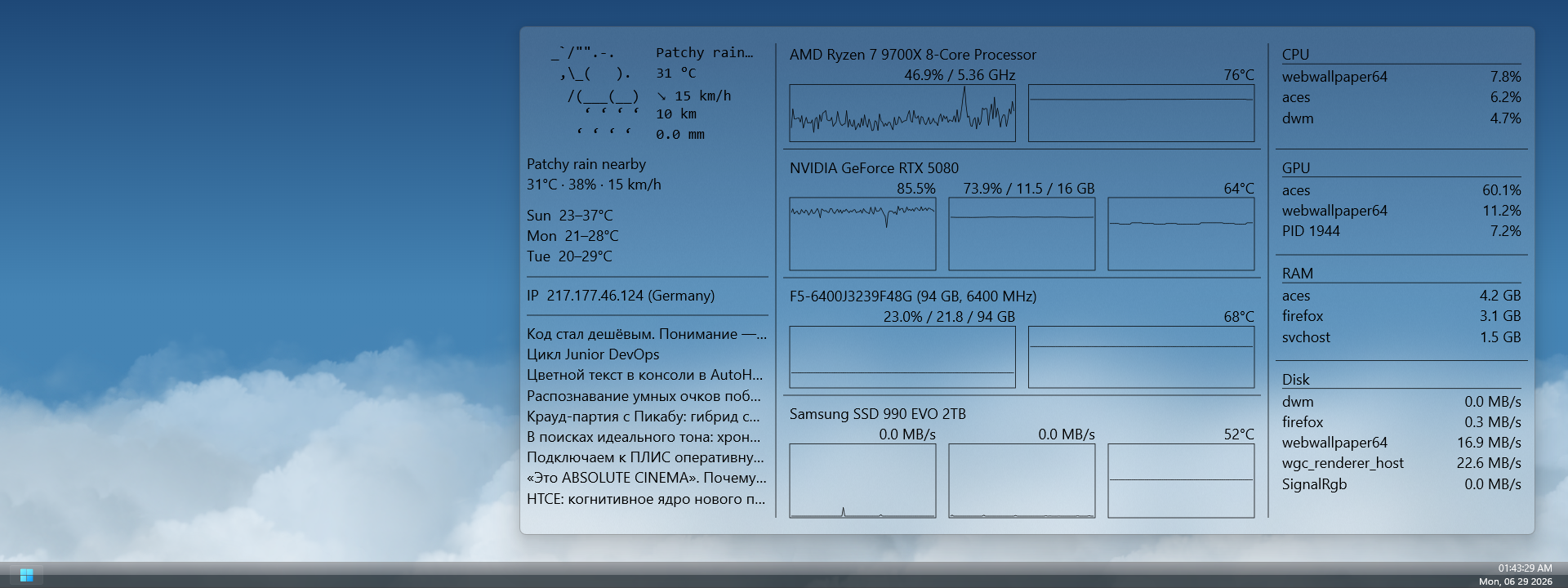This screenshot has width=1568, height=588.
Task: Click the CPU section header in the process panel
Action: [x=1295, y=55]
